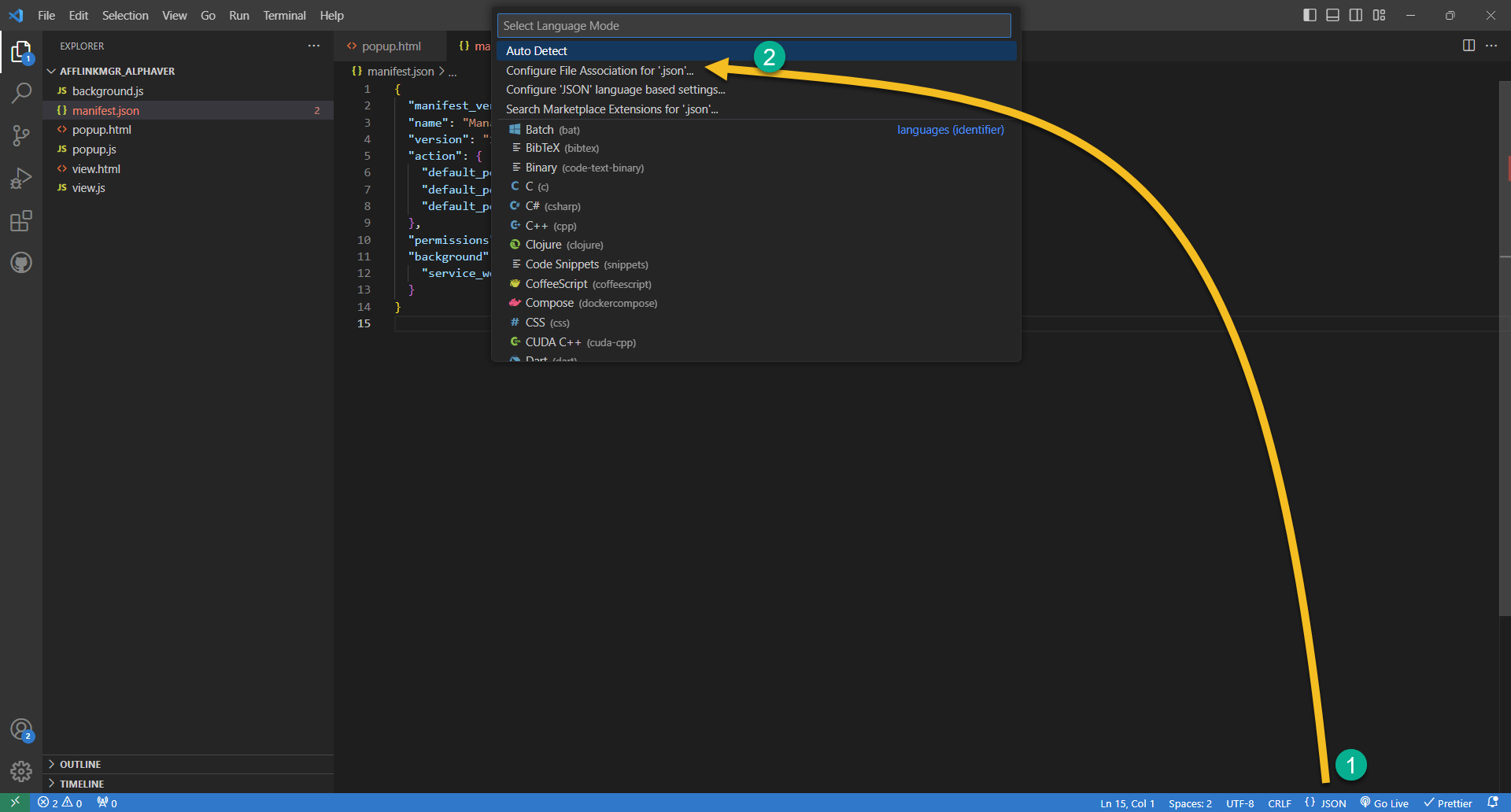Select CUDA C++ language mode
This screenshot has width=1511, height=812.
[x=756, y=342]
